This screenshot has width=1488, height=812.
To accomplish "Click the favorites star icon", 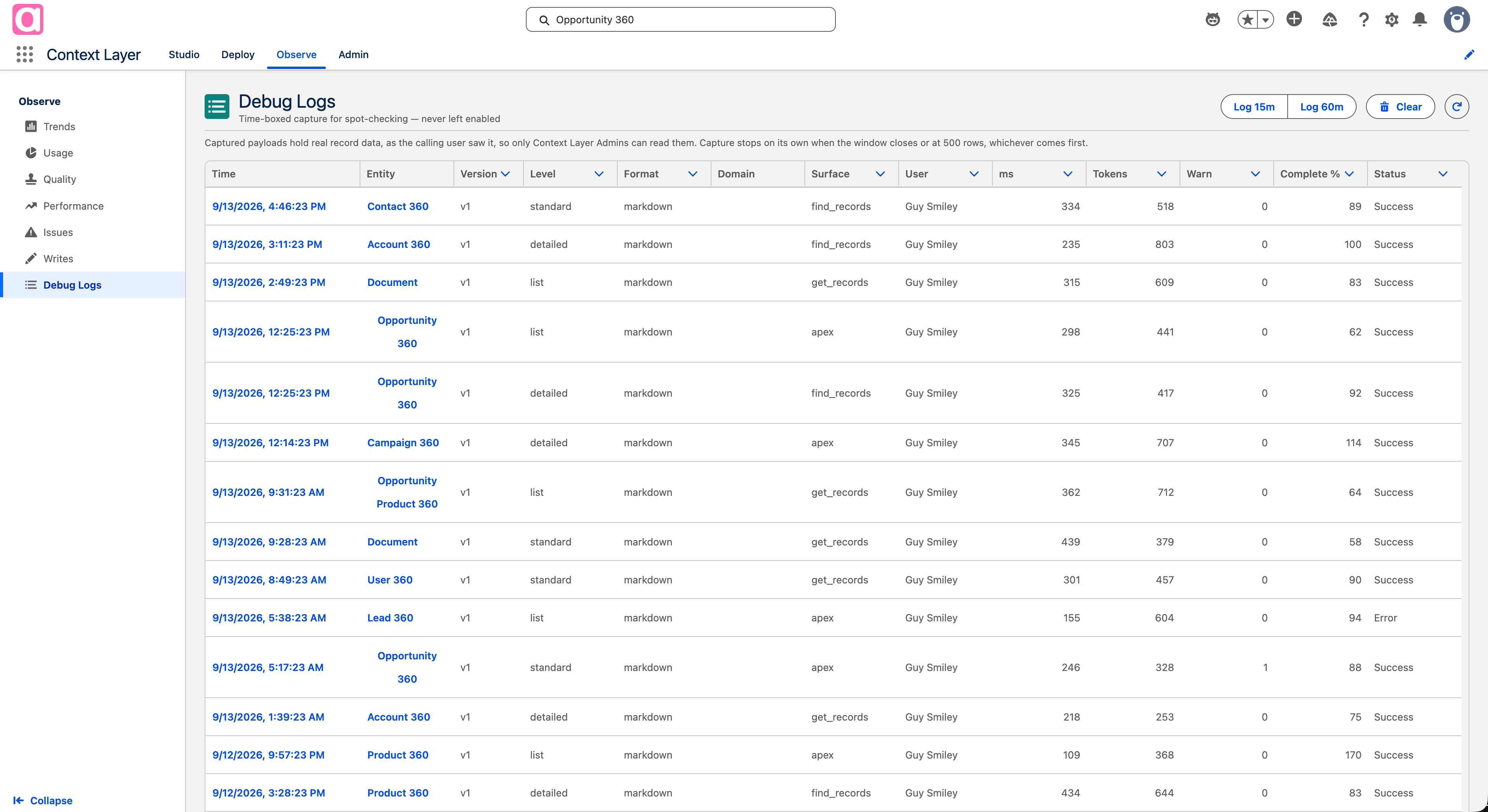I will coord(1248,20).
